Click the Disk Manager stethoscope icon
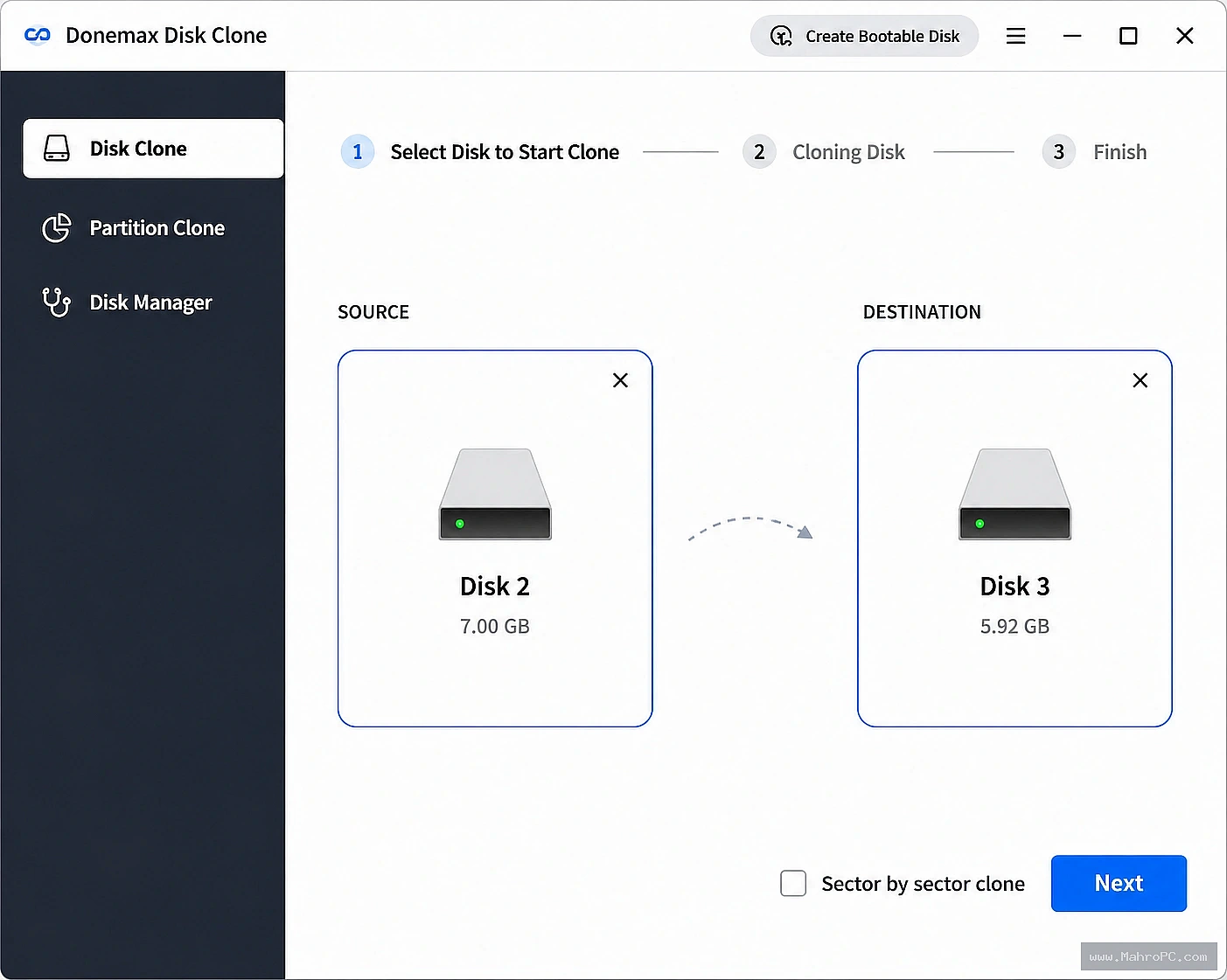Viewport: 1227px width, 980px height. 57,302
